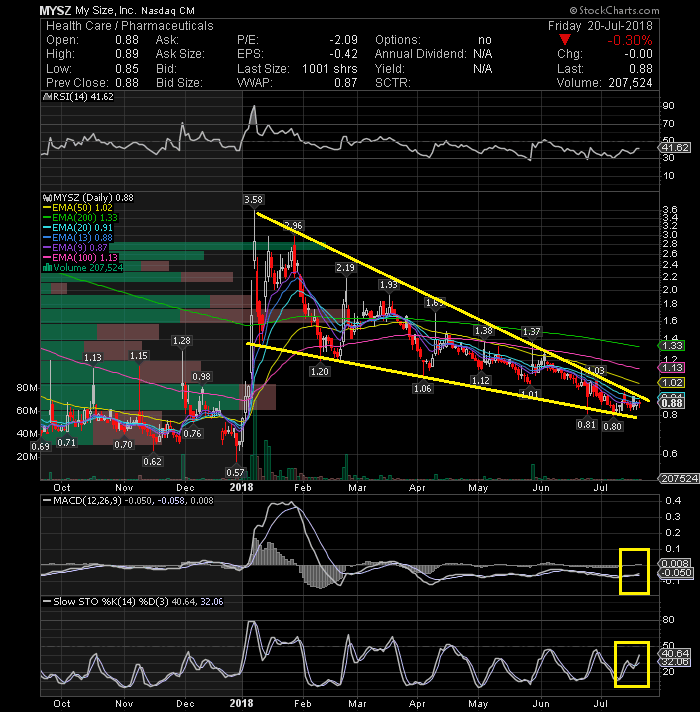Click the 1.20 low price label
Viewport: 700px width, 712px height.
[320, 371]
